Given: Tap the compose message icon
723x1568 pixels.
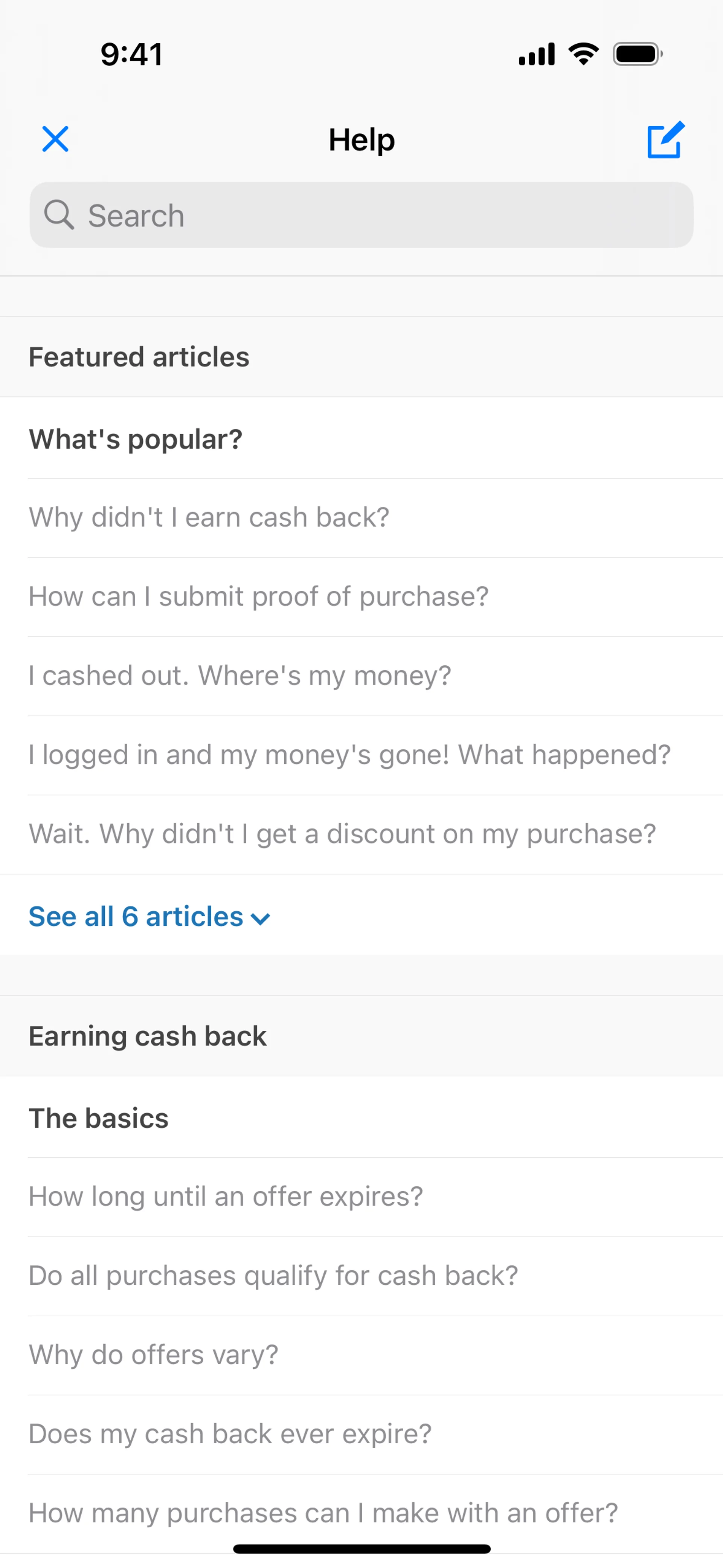Looking at the screenshot, I should click(665, 140).
